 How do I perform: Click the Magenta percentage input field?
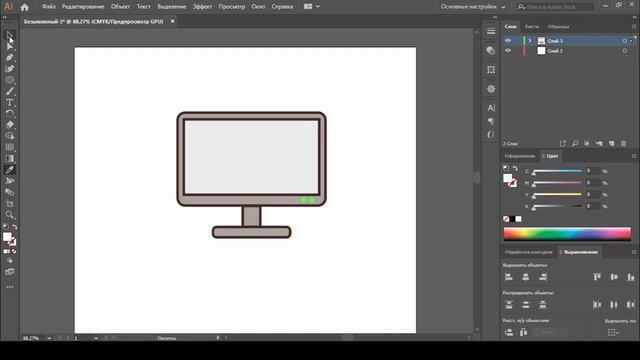592,183
